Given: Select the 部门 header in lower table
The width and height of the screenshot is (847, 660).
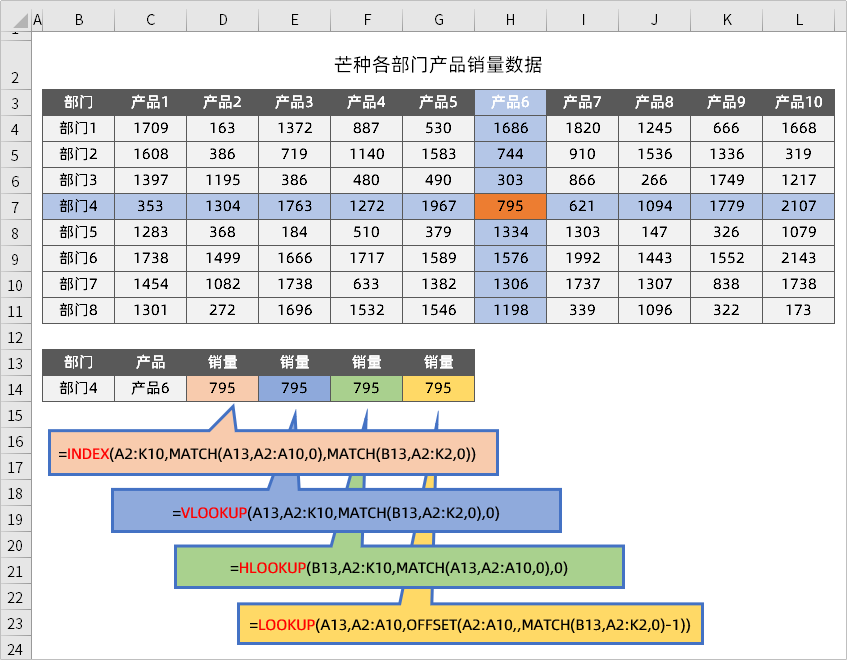Looking at the screenshot, I should click(x=78, y=362).
